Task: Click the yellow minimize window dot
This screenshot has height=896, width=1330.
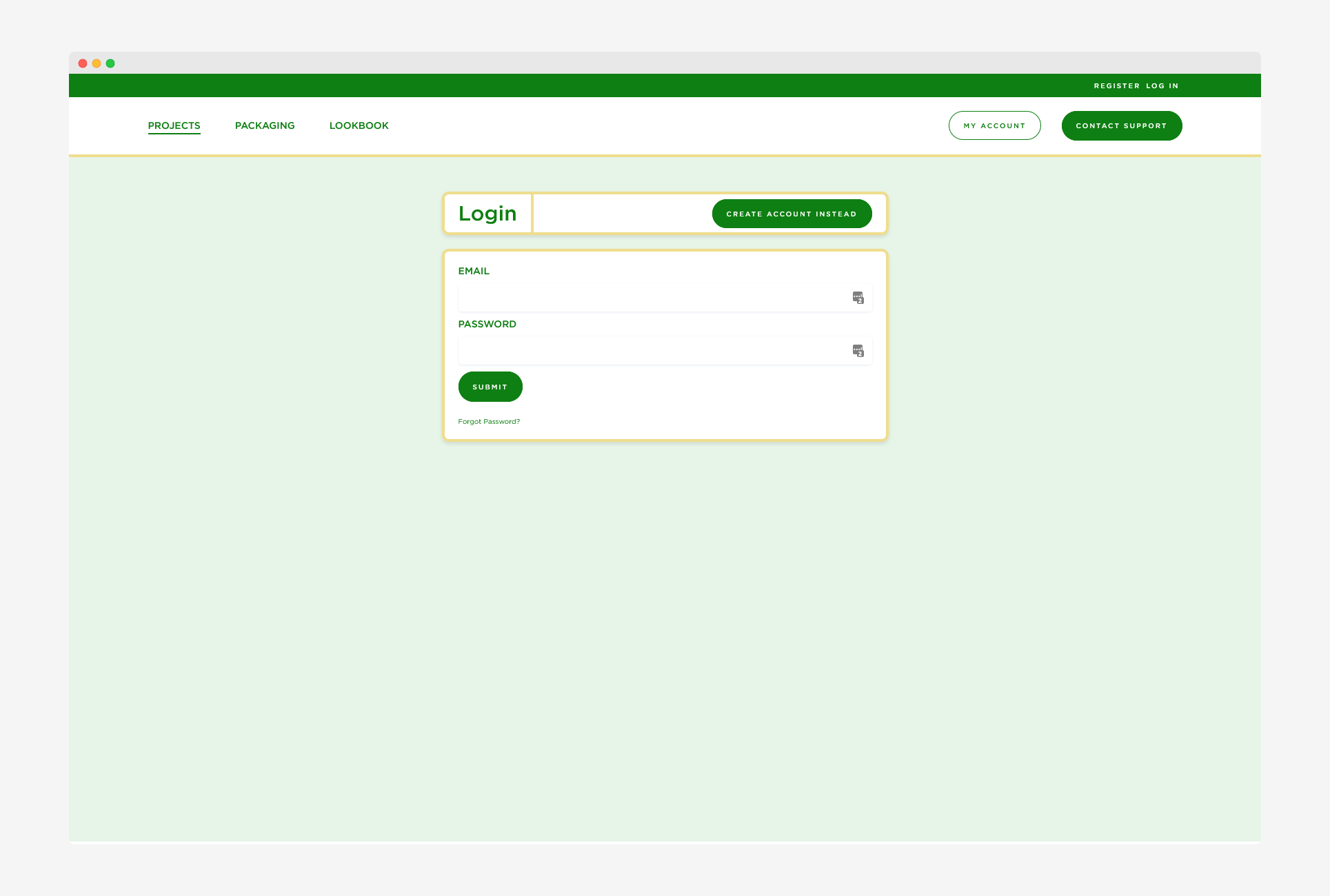Action: point(97,63)
